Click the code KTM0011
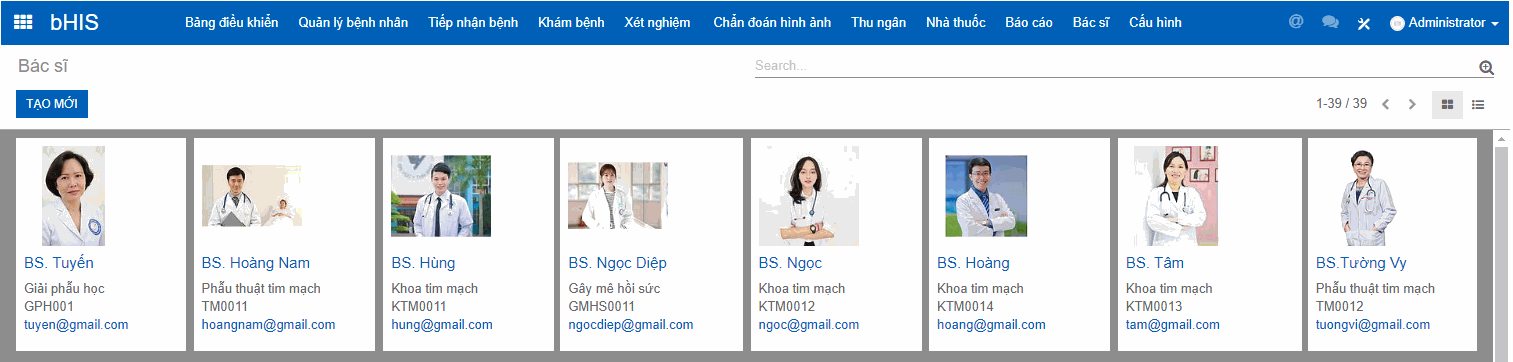The width and height of the screenshot is (1513, 362). pyautogui.click(x=419, y=306)
